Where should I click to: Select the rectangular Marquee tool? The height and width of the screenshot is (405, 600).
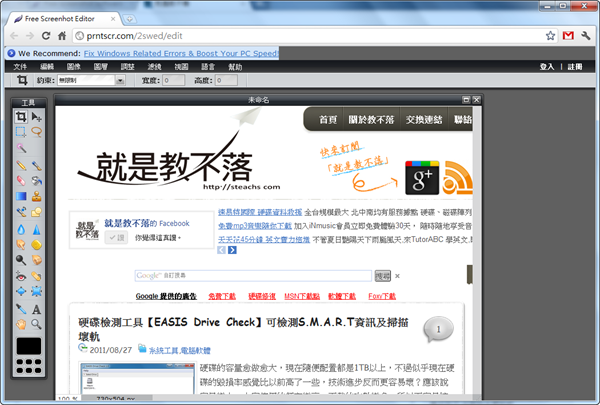pos(21,132)
